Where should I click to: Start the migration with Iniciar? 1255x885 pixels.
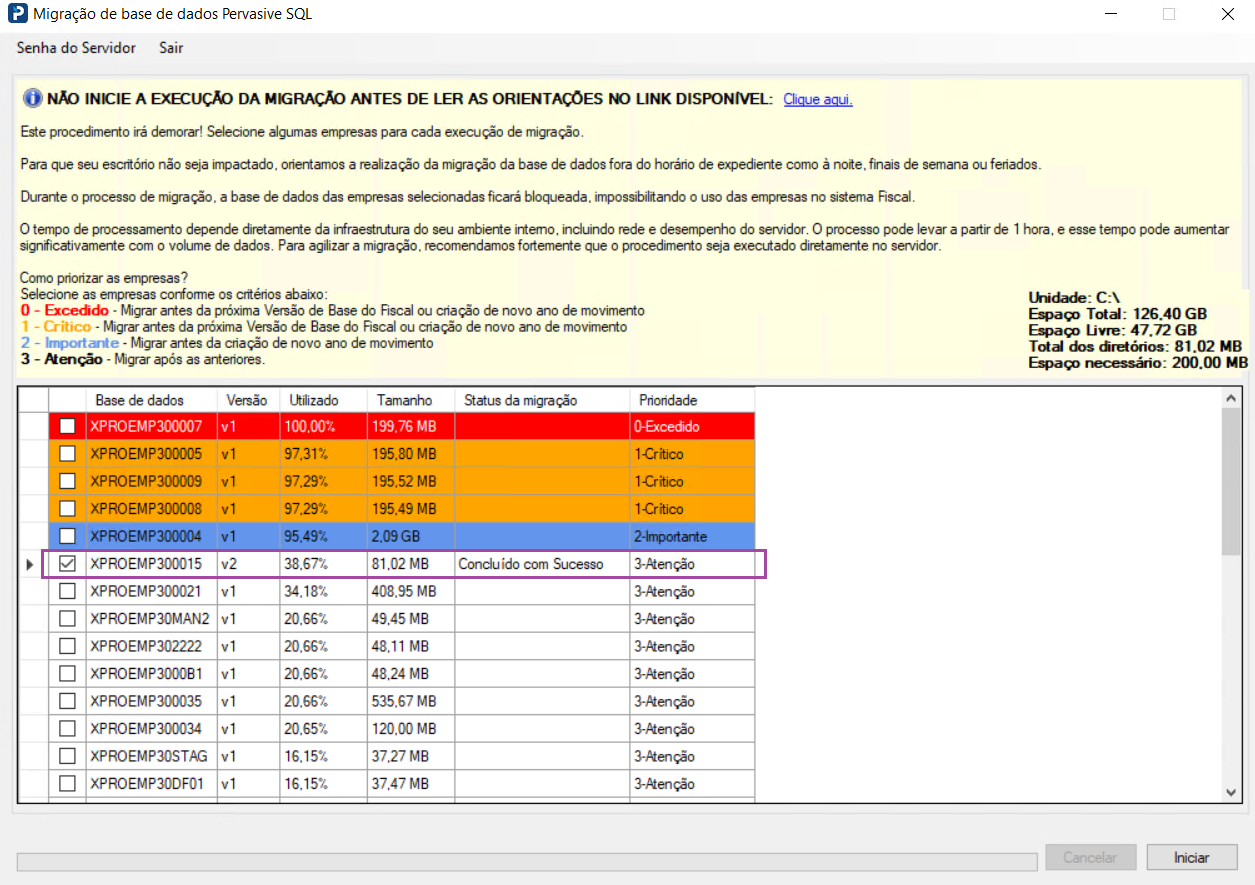1192,858
